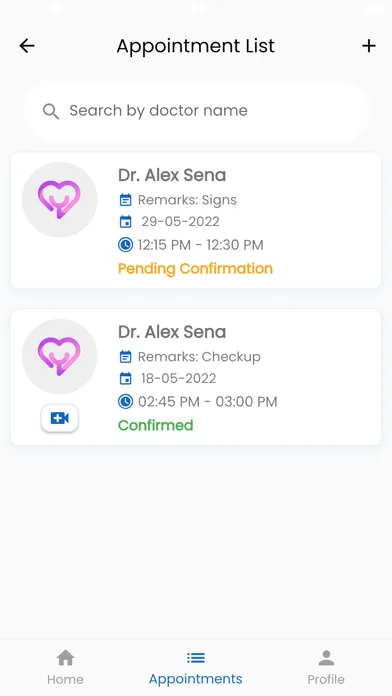Viewport: 392px width, 696px height.
Task: Select the green Confirmed status text
Action: (x=155, y=425)
